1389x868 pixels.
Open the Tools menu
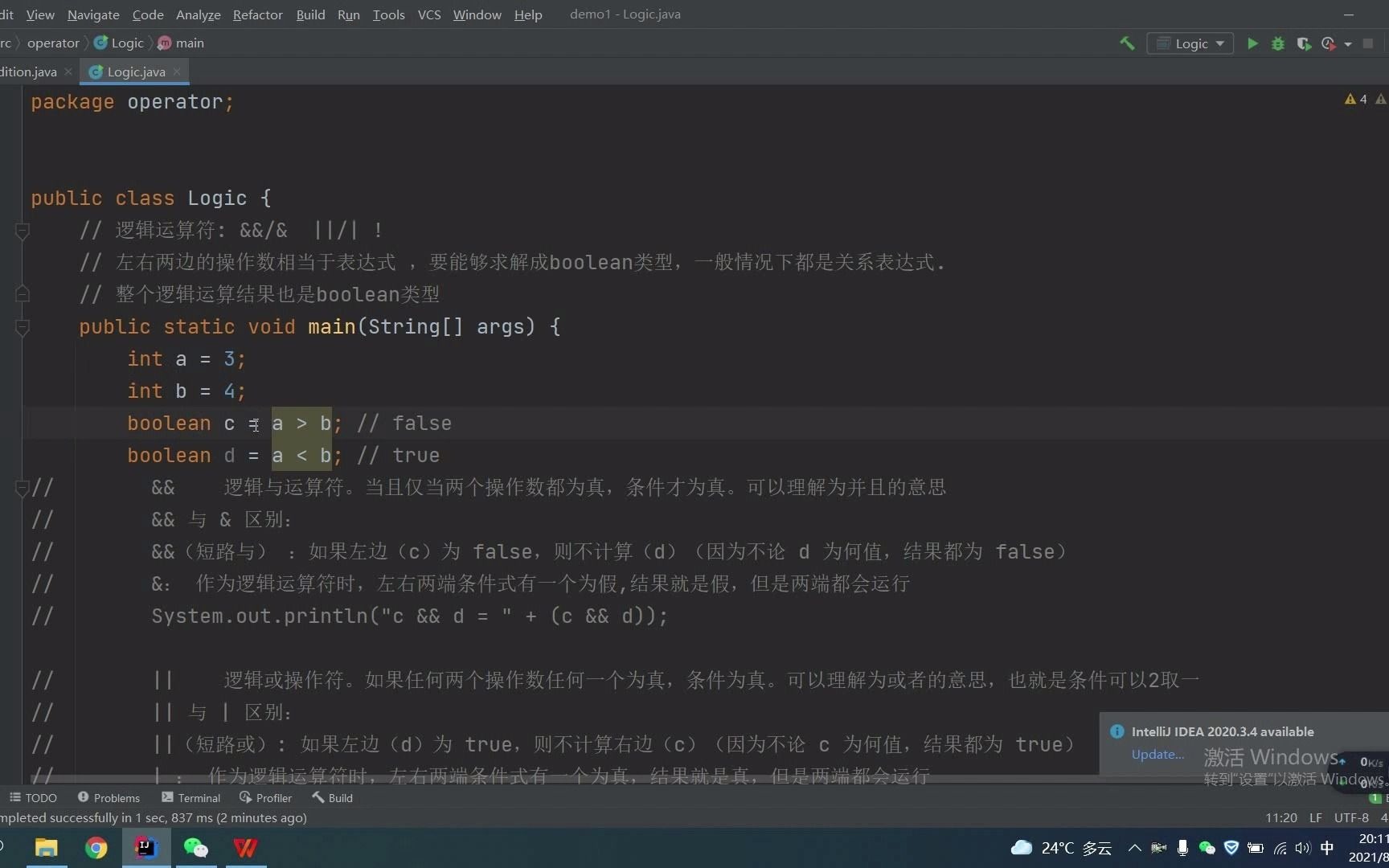[389, 14]
